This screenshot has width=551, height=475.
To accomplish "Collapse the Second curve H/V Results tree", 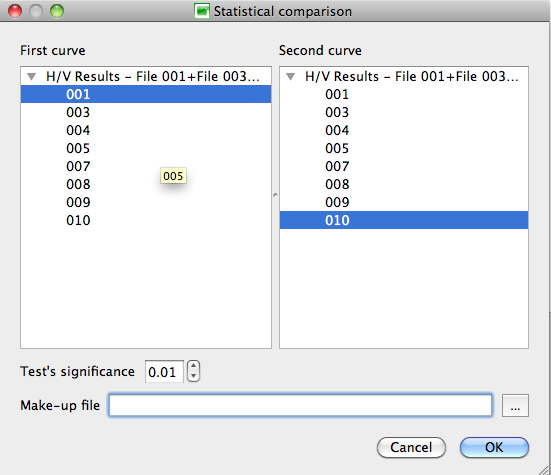I will click(291, 76).
